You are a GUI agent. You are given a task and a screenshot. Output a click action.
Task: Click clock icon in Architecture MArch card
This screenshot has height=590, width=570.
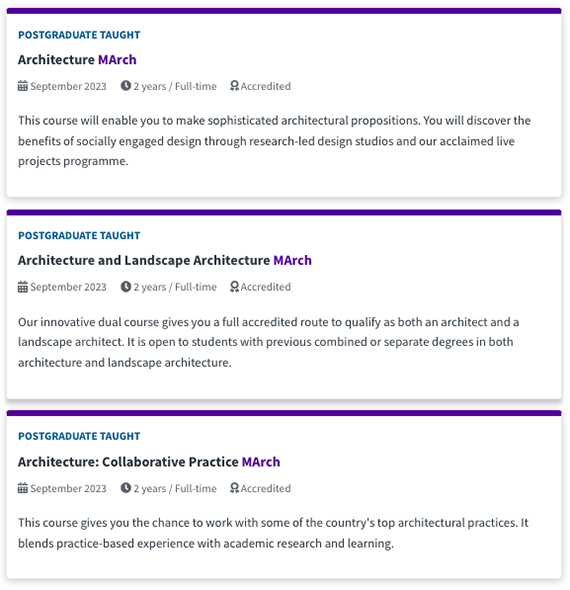pos(126,85)
